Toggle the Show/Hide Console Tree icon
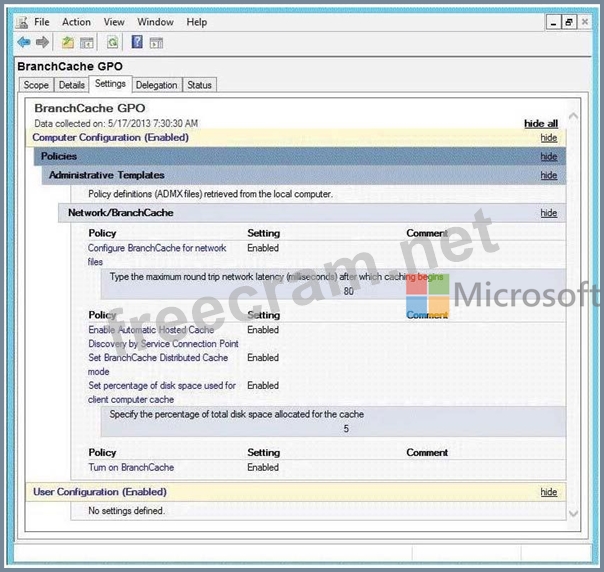 [x=87, y=43]
